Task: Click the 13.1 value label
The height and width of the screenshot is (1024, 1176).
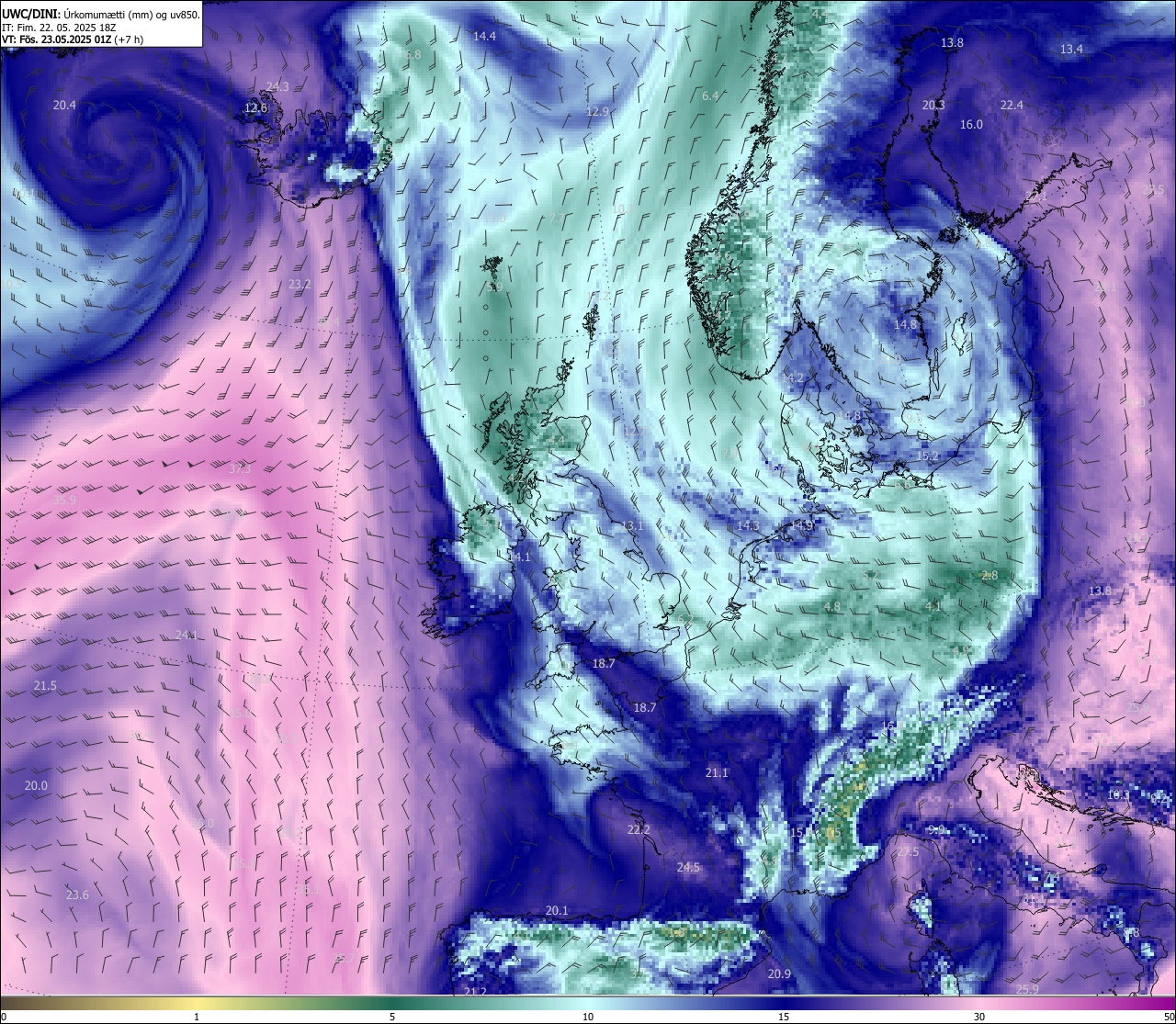Action: pos(632,526)
